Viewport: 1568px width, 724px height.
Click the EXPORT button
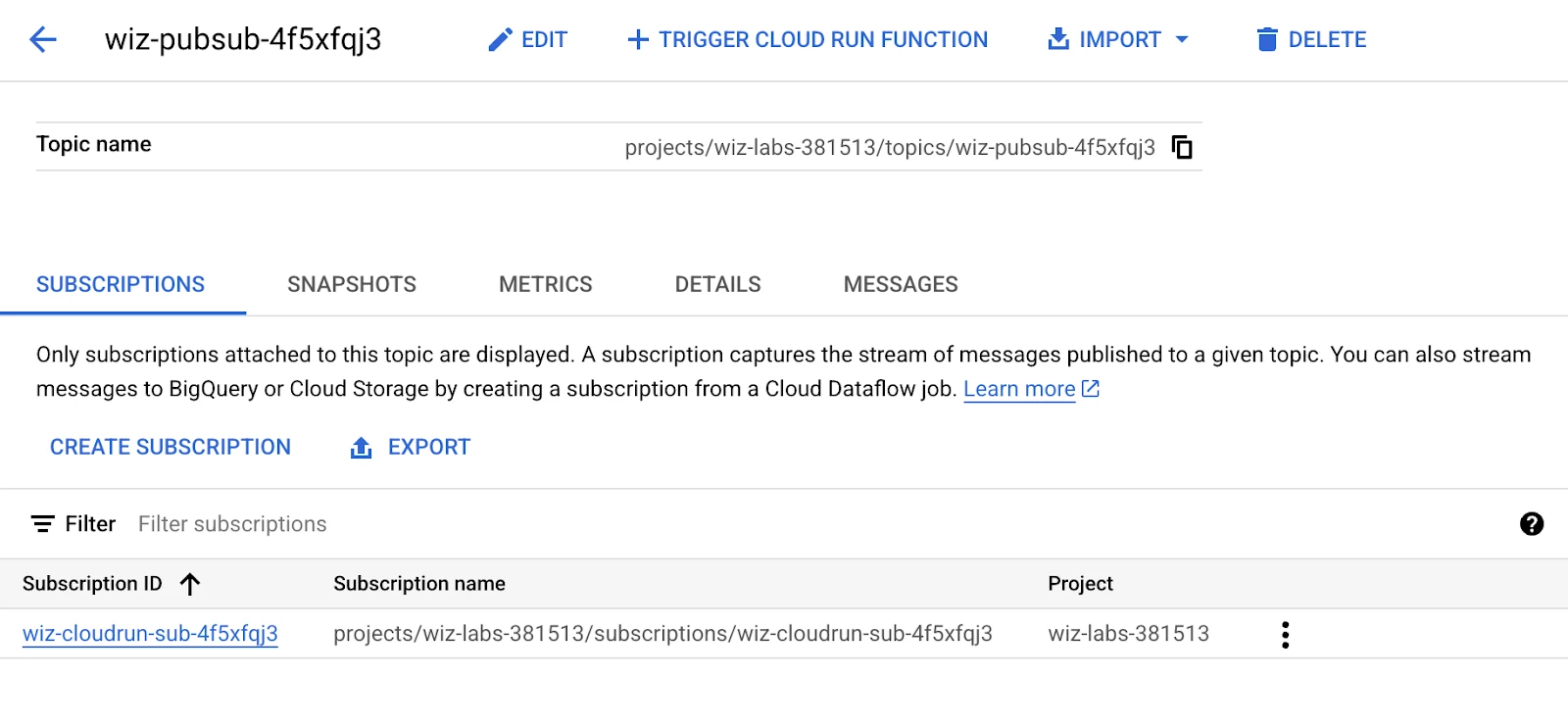[411, 447]
